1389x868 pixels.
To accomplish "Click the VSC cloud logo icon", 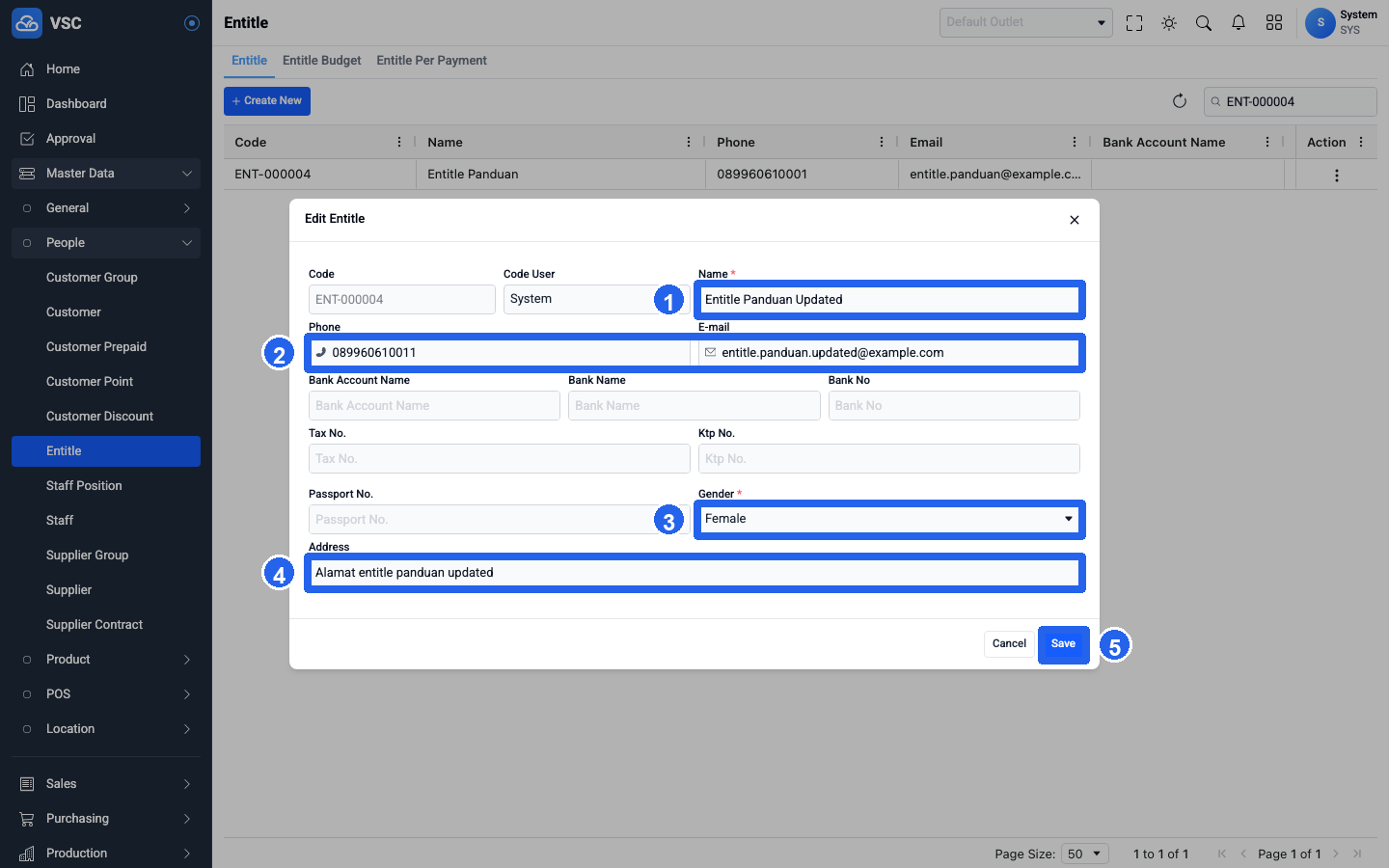I will click(x=27, y=23).
